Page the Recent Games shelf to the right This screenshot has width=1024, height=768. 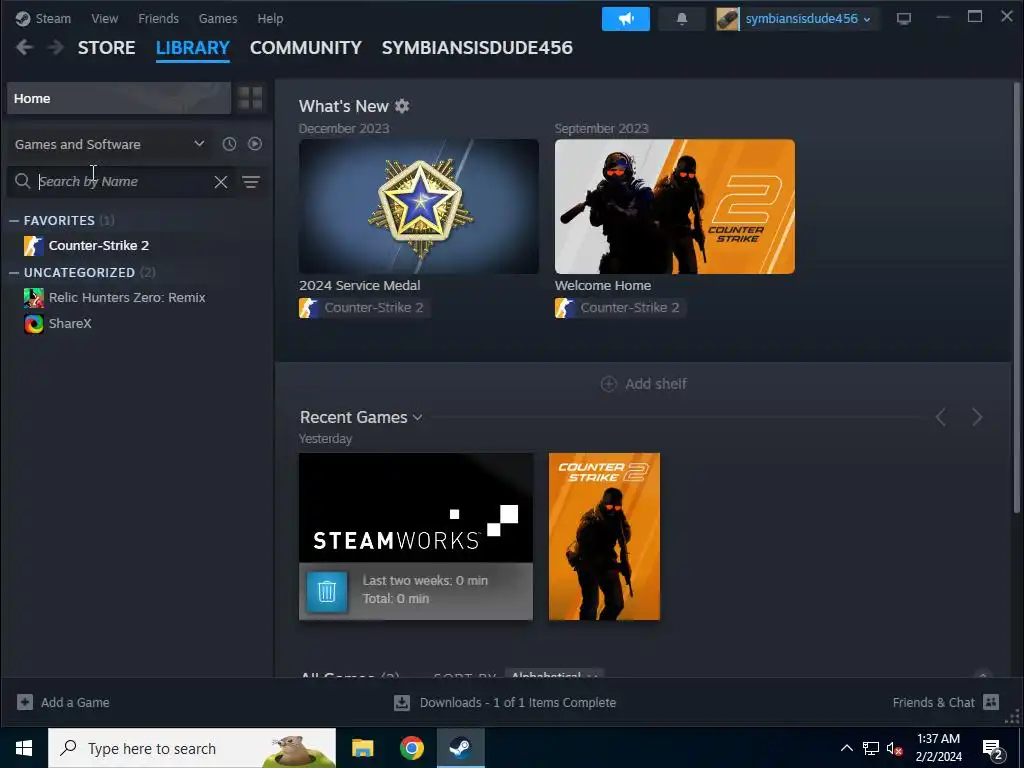976,417
